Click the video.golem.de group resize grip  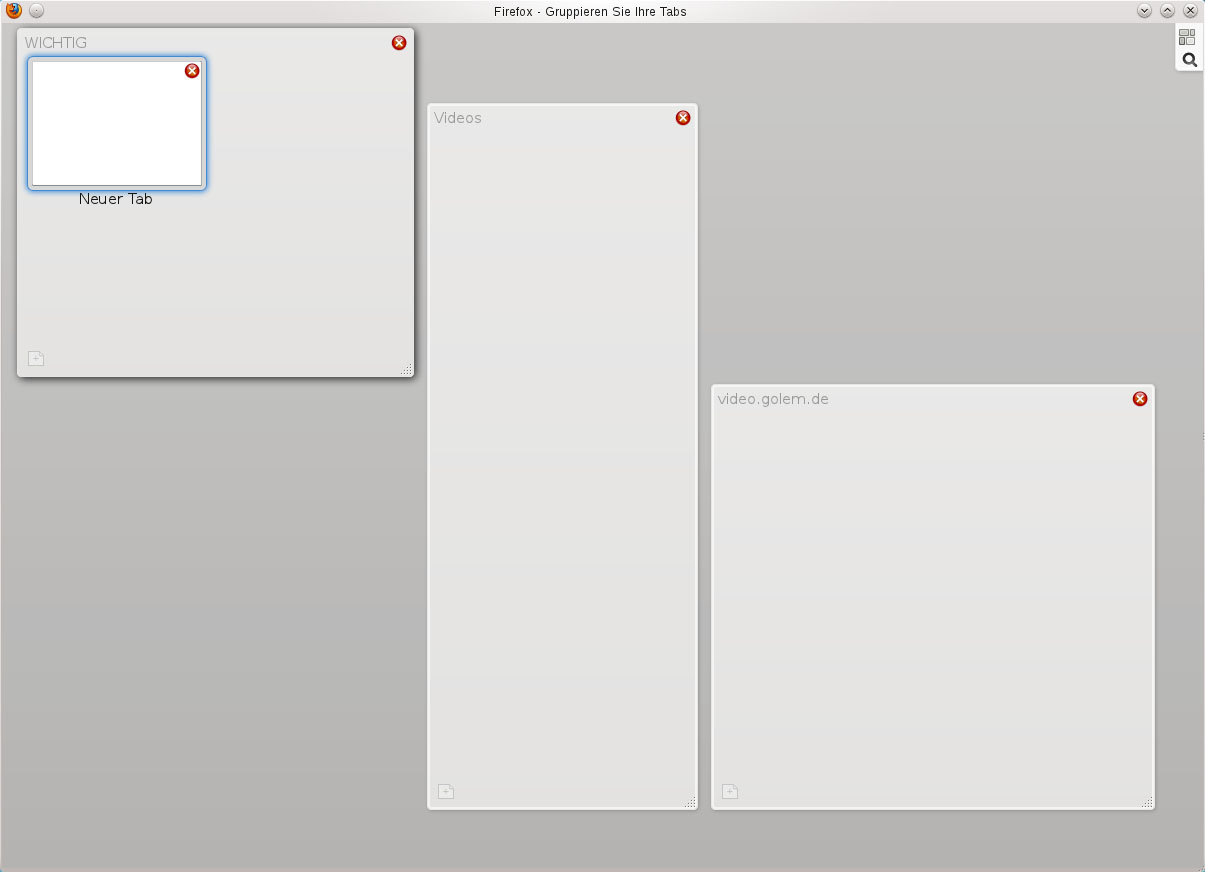[x=1147, y=803]
